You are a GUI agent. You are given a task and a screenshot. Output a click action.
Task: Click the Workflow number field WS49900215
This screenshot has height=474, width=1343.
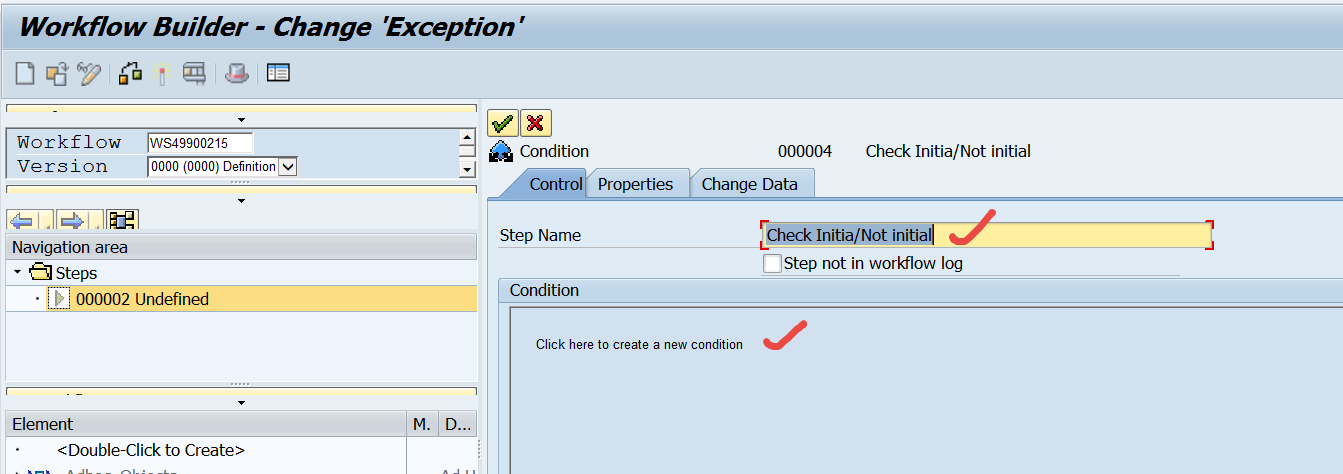(x=200, y=142)
